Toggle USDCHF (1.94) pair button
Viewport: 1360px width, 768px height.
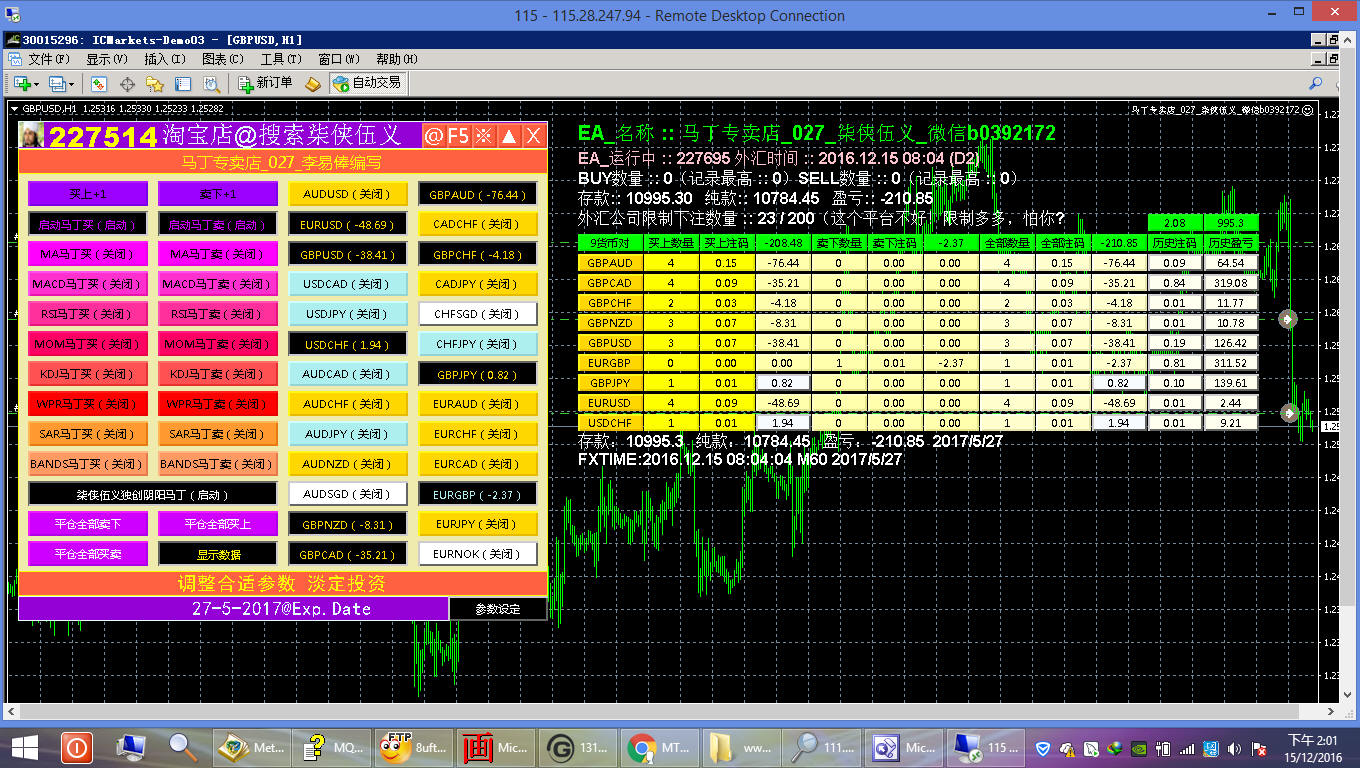pyautogui.click(x=347, y=344)
